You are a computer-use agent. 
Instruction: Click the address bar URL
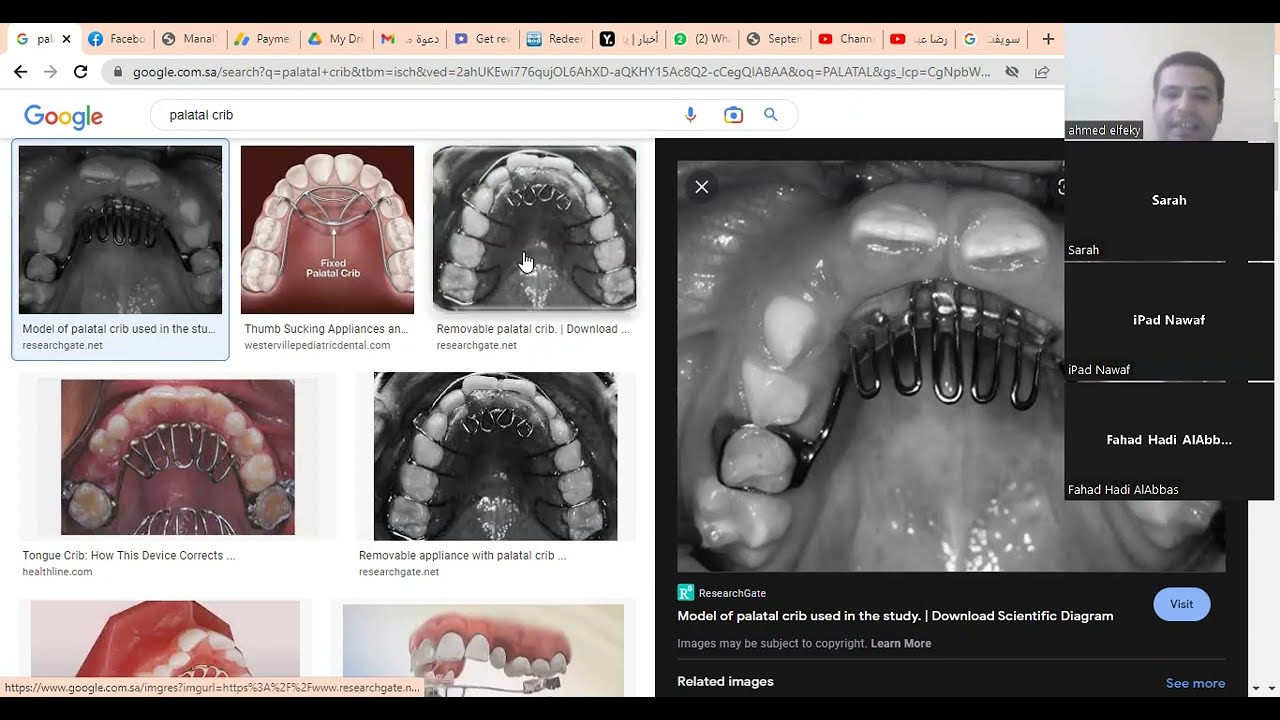click(x=560, y=72)
